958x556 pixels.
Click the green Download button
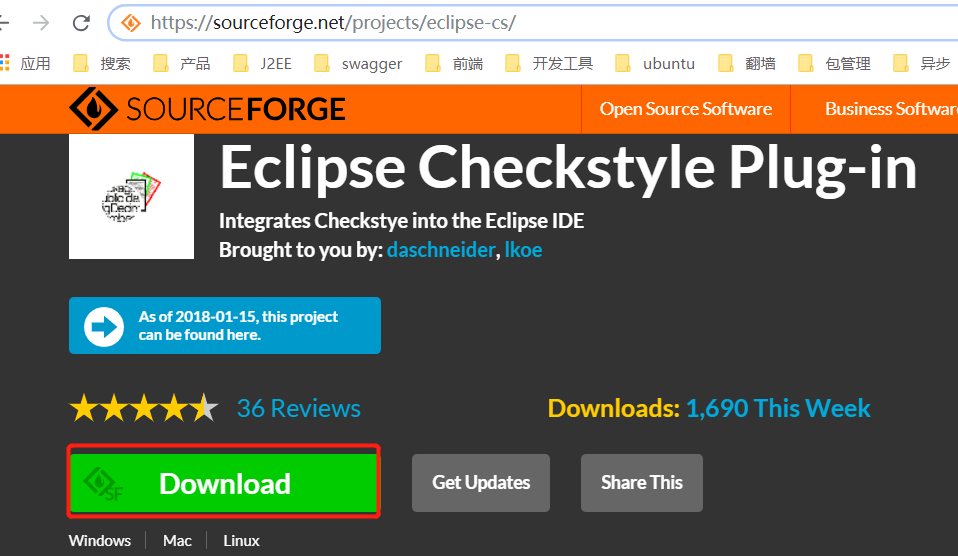[224, 482]
